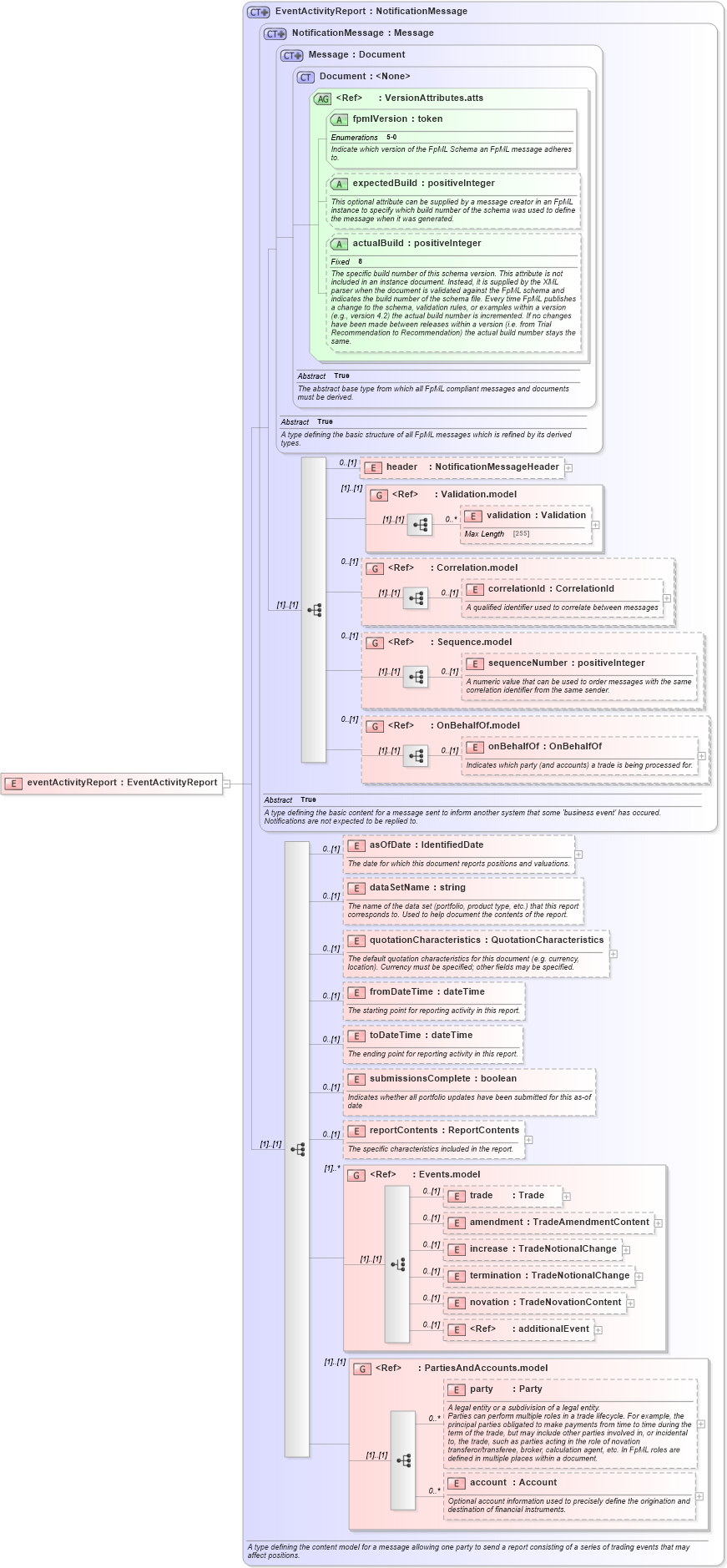Collapse the root eventActivityReport element
Screen dimensions: 727x1568
226,784
